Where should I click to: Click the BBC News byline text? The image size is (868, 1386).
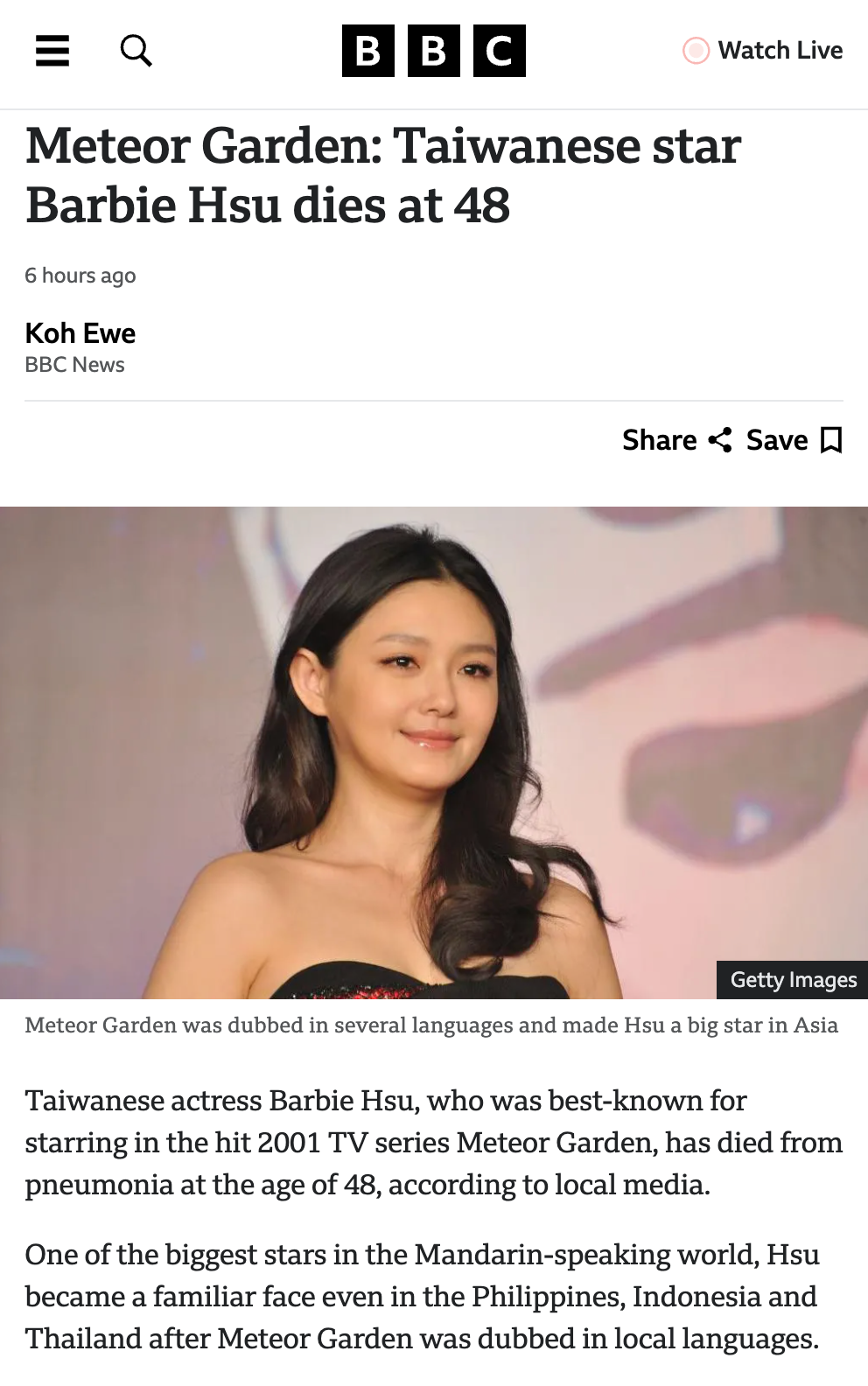pos(74,365)
